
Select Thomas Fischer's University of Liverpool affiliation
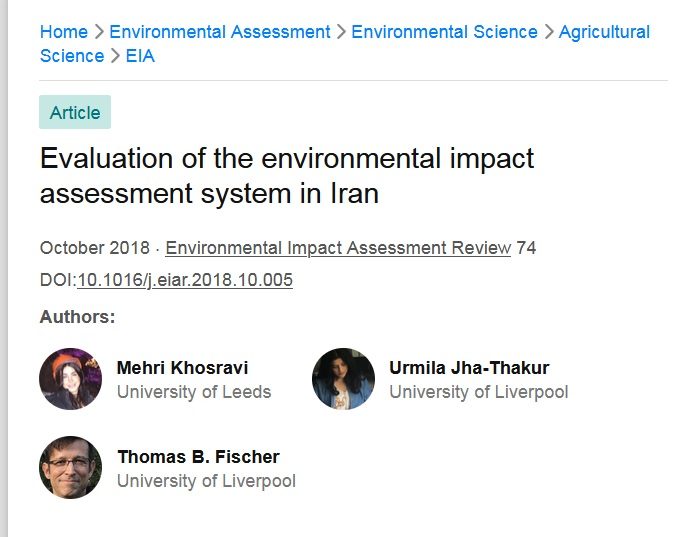click(x=206, y=481)
